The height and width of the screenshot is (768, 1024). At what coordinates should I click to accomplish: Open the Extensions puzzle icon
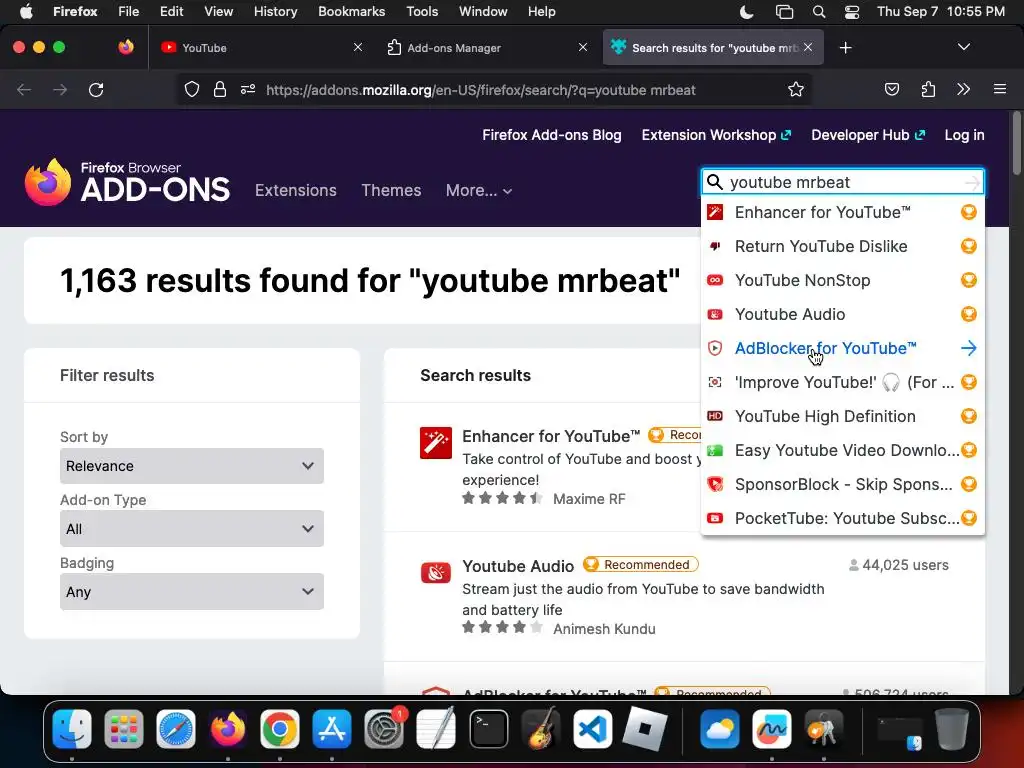point(928,89)
